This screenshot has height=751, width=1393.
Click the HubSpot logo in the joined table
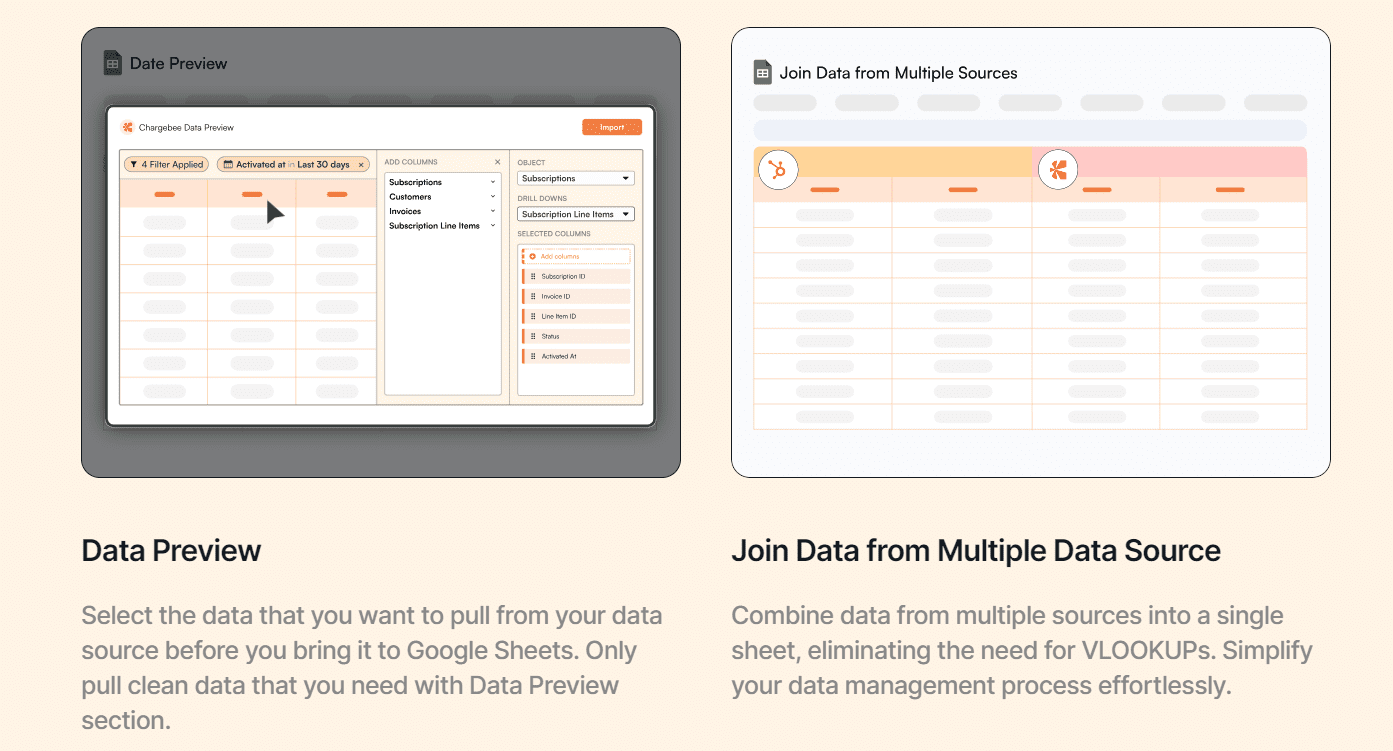click(772, 171)
